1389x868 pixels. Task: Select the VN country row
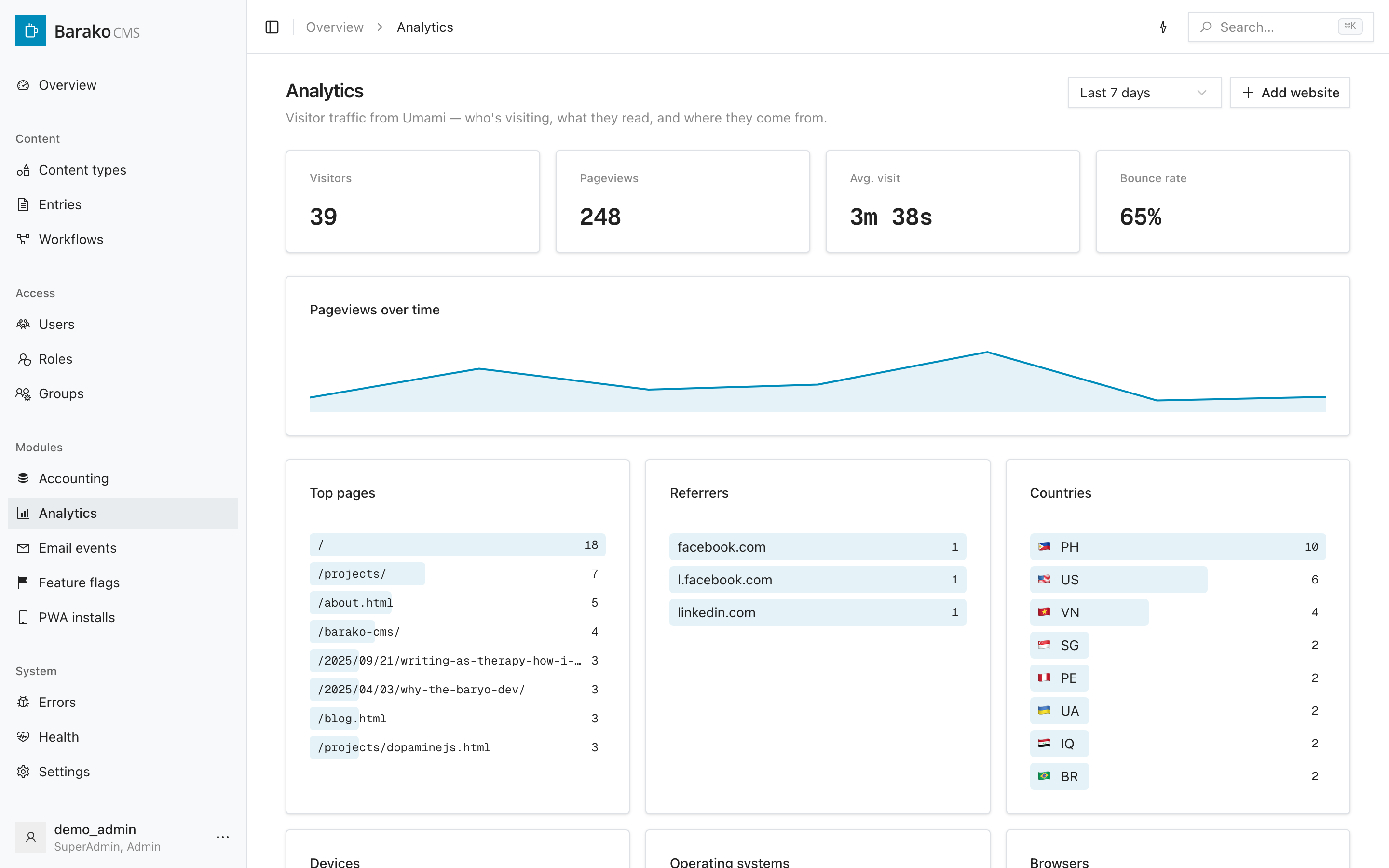pyautogui.click(x=1178, y=612)
